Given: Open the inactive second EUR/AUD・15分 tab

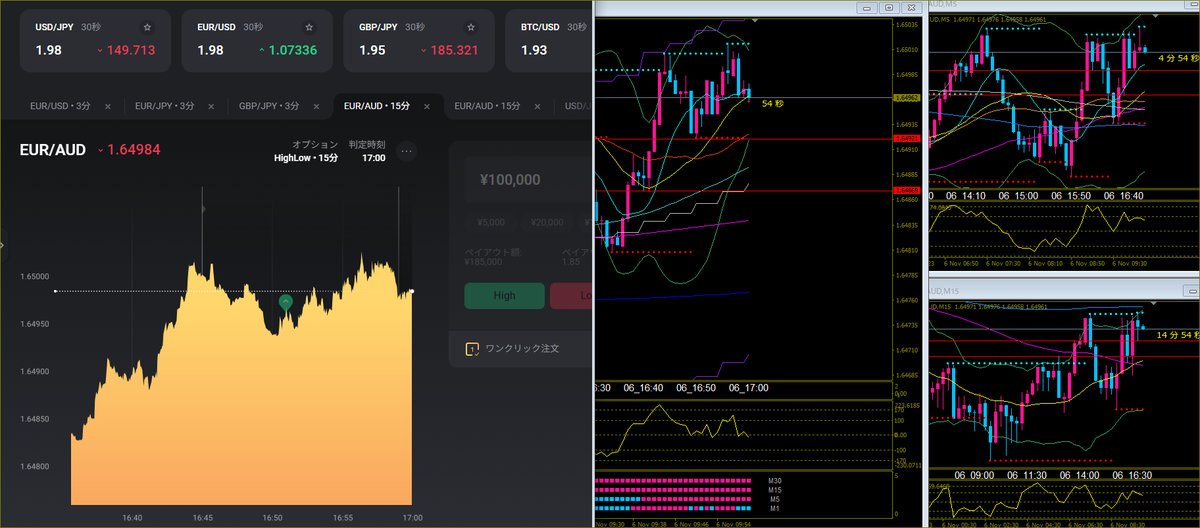Looking at the screenshot, I should [487, 106].
